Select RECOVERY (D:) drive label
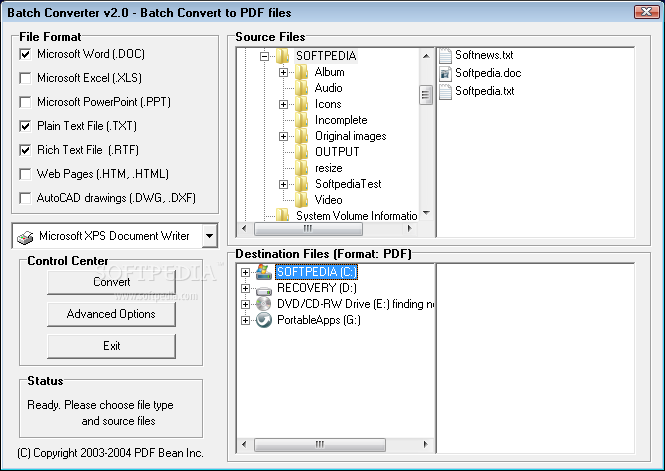 pyautogui.click(x=317, y=288)
